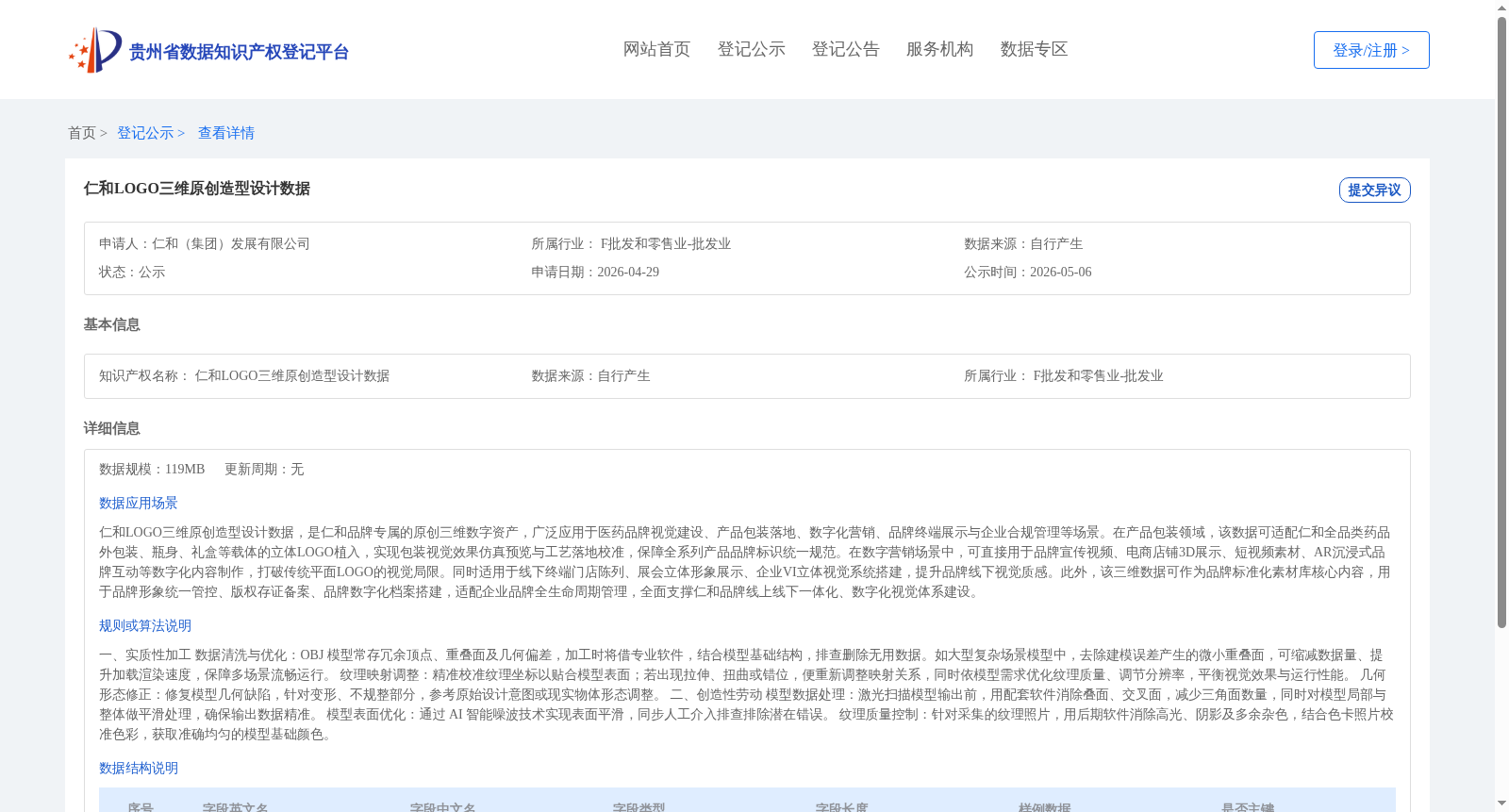
Task: Click the 字段中文名 column header
Action: (x=443, y=807)
